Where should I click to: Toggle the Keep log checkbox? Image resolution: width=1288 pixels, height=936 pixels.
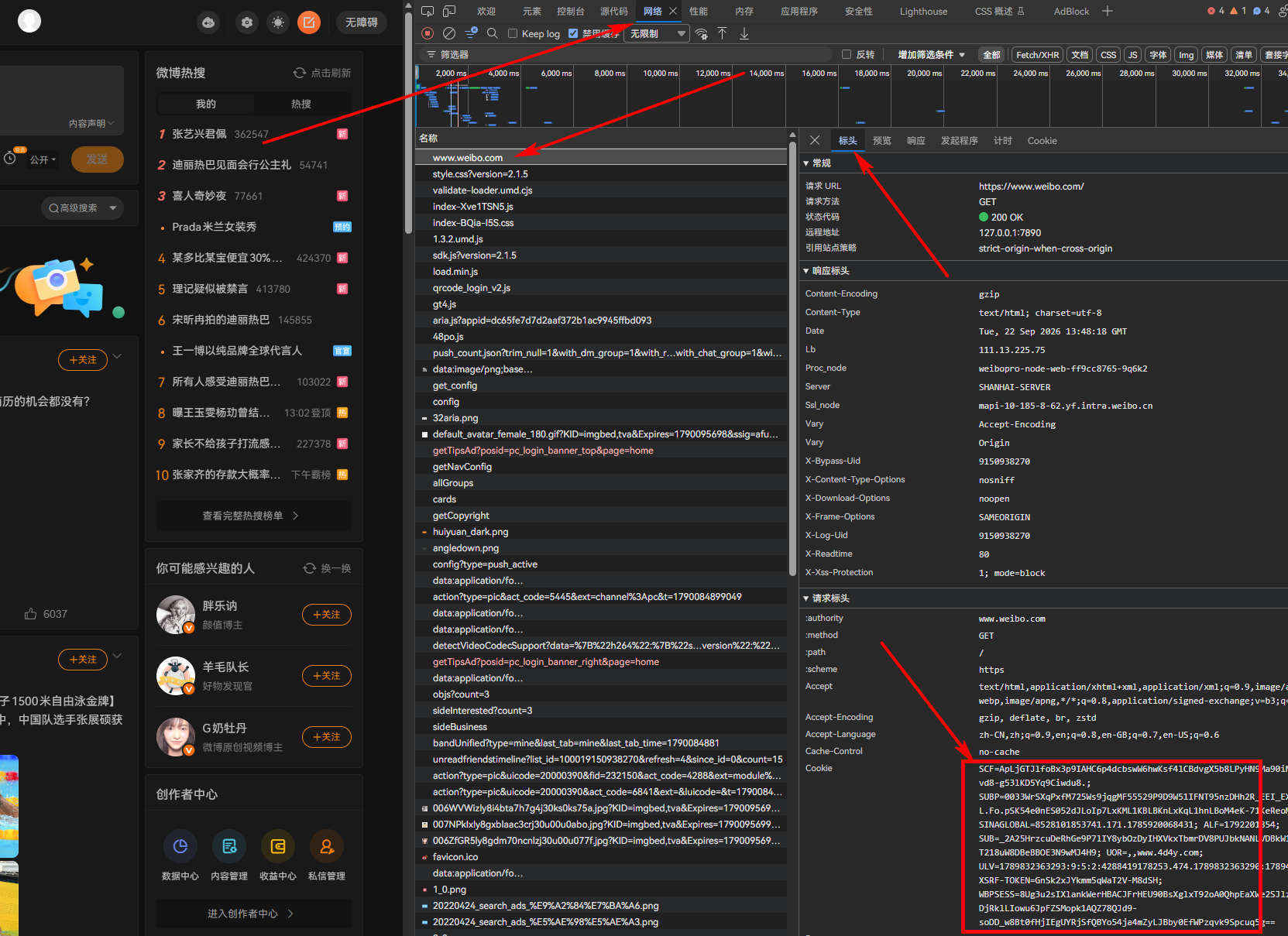(x=513, y=33)
